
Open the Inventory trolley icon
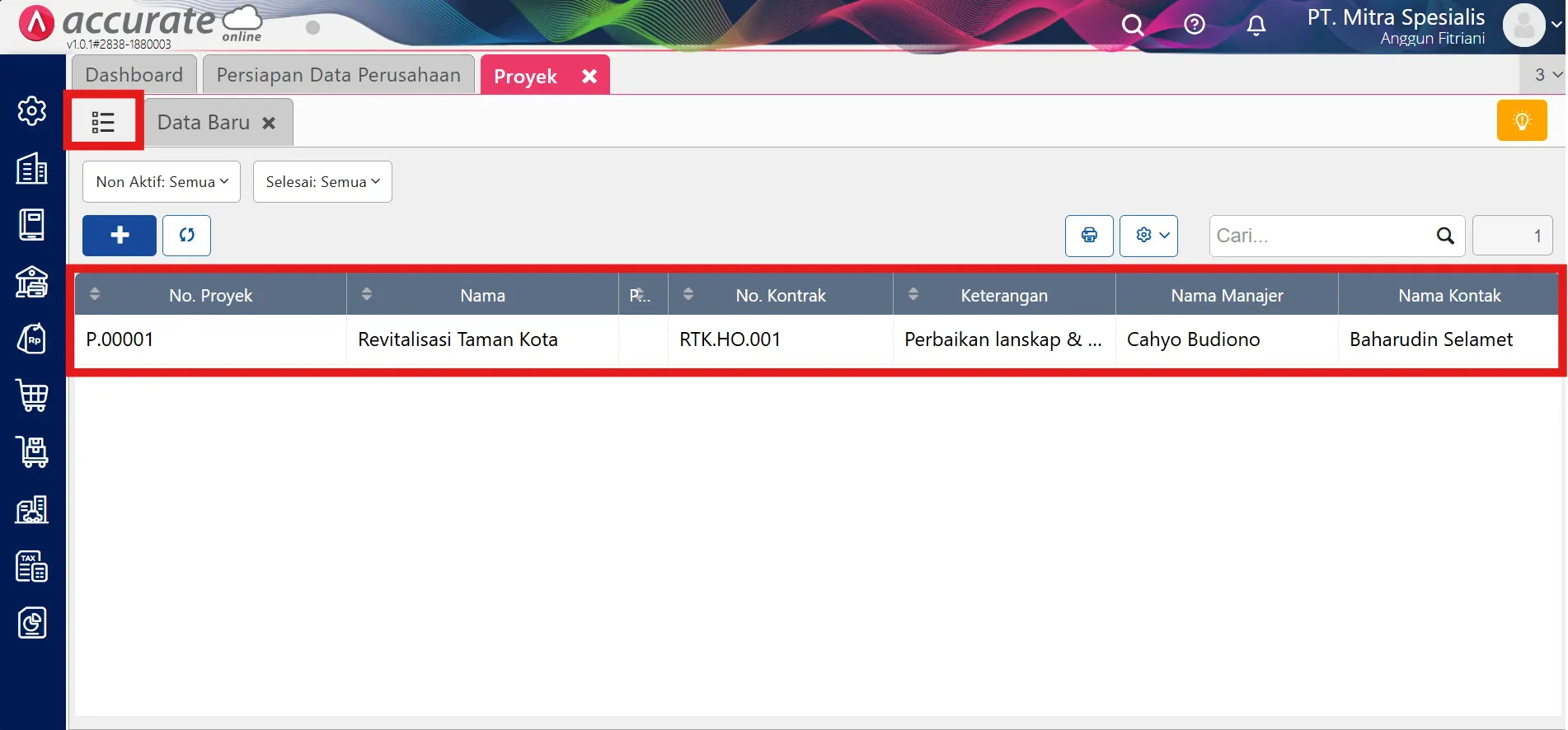tap(32, 452)
